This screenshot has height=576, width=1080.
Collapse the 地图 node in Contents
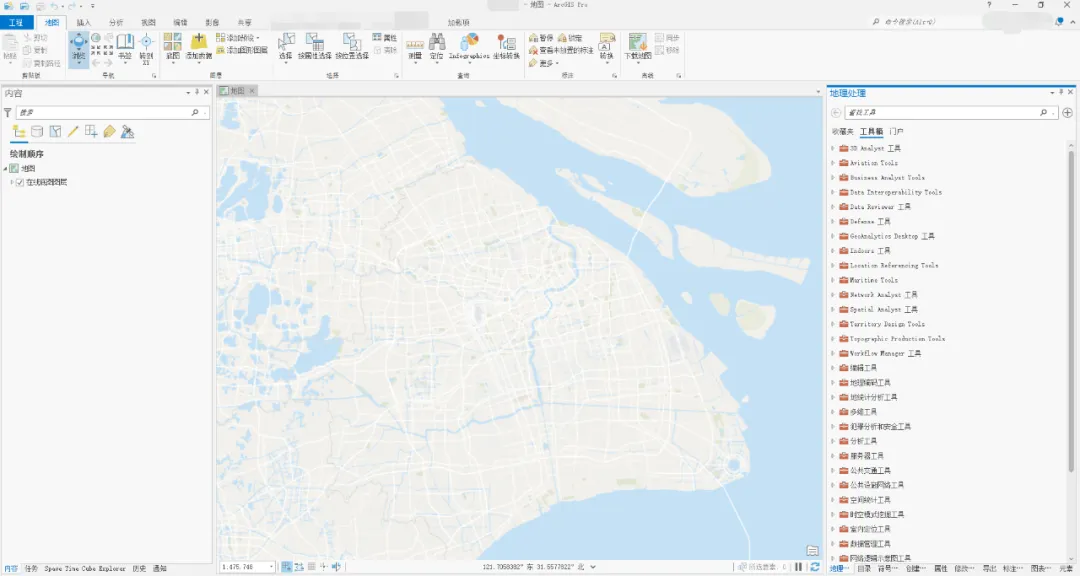(x=6, y=169)
